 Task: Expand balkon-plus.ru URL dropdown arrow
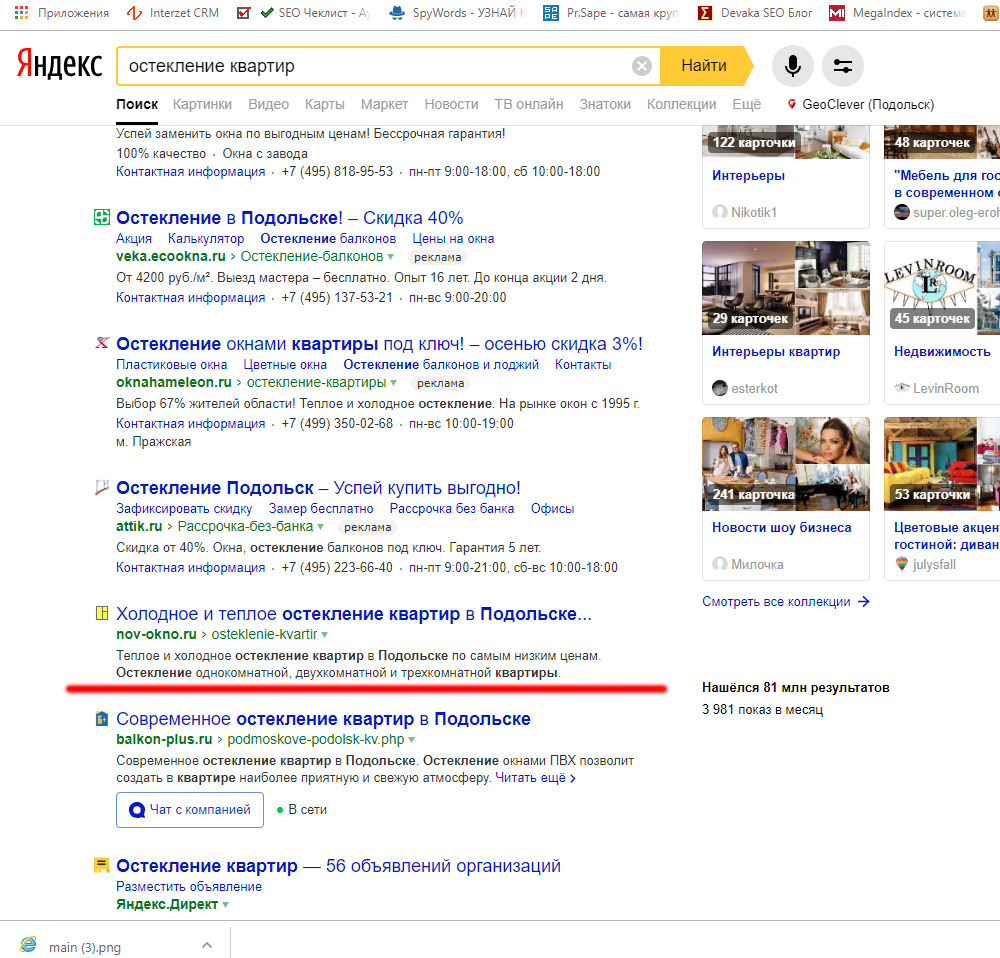pos(411,741)
